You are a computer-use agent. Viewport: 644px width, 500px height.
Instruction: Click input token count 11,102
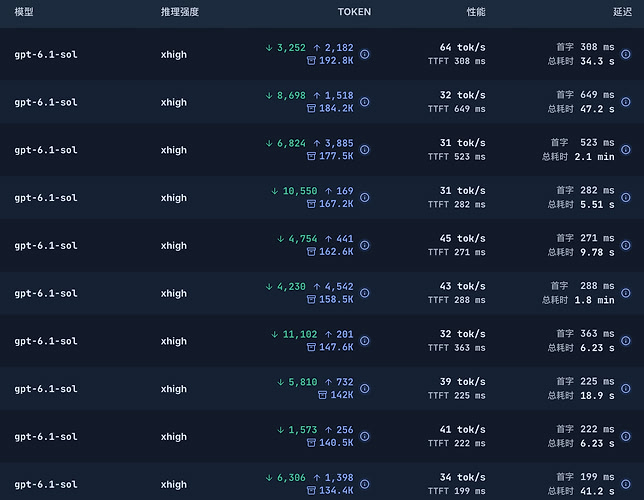[300, 334]
